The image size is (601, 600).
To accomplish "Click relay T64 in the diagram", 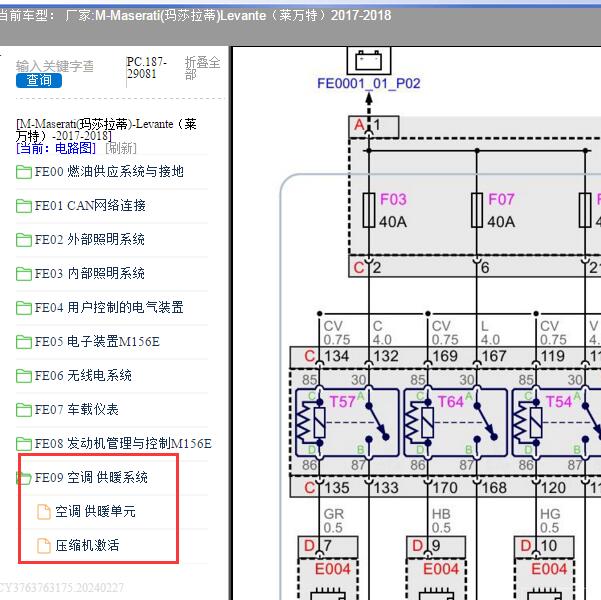I will coord(455,422).
